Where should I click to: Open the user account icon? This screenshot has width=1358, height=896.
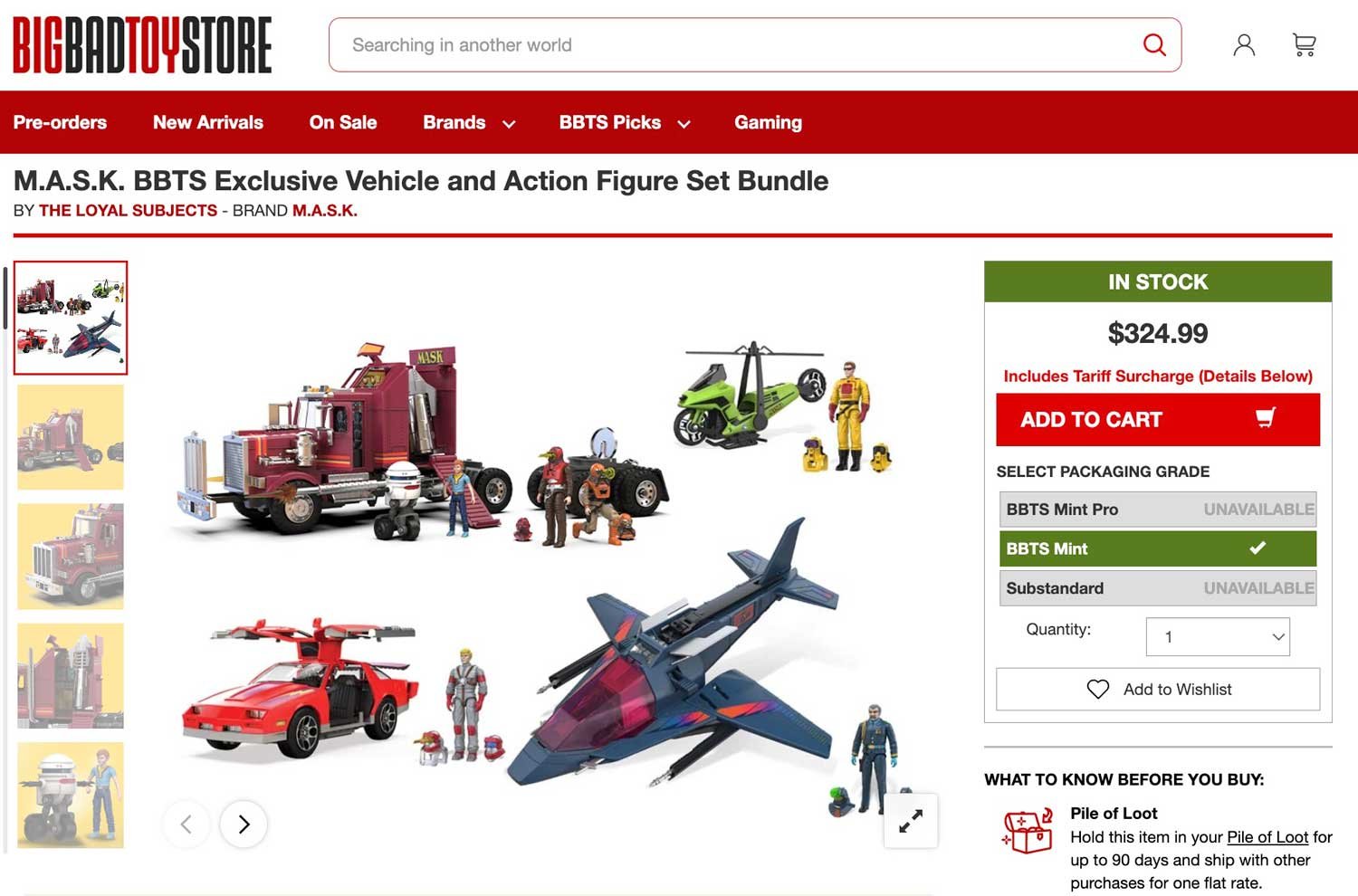[x=1244, y=44]
